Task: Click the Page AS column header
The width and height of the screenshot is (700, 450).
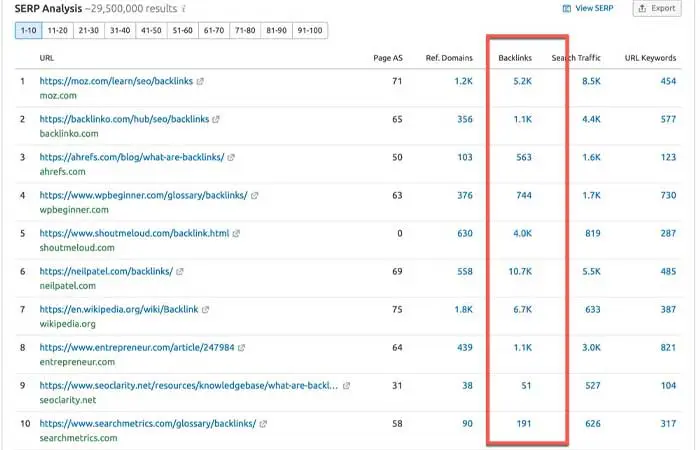Action: click(388, 58)
